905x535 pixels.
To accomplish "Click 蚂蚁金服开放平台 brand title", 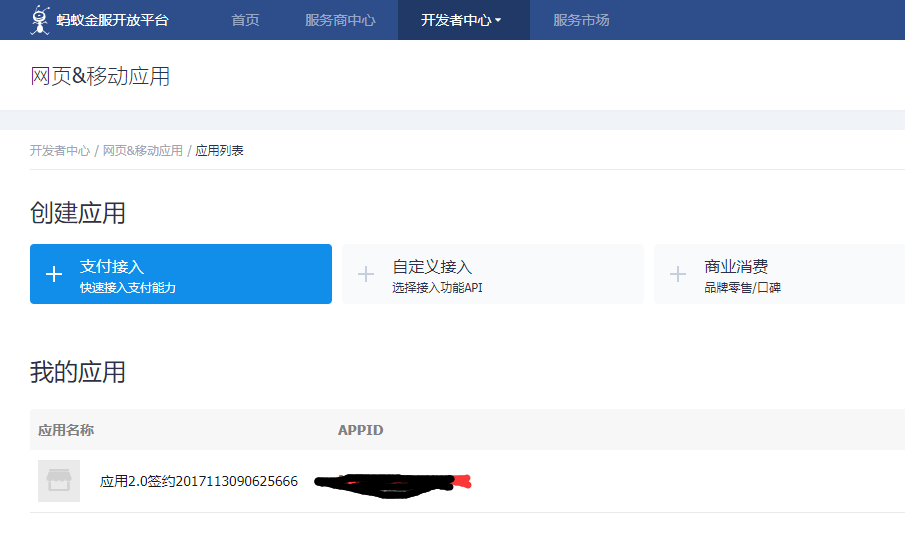I will pos(113,20).
